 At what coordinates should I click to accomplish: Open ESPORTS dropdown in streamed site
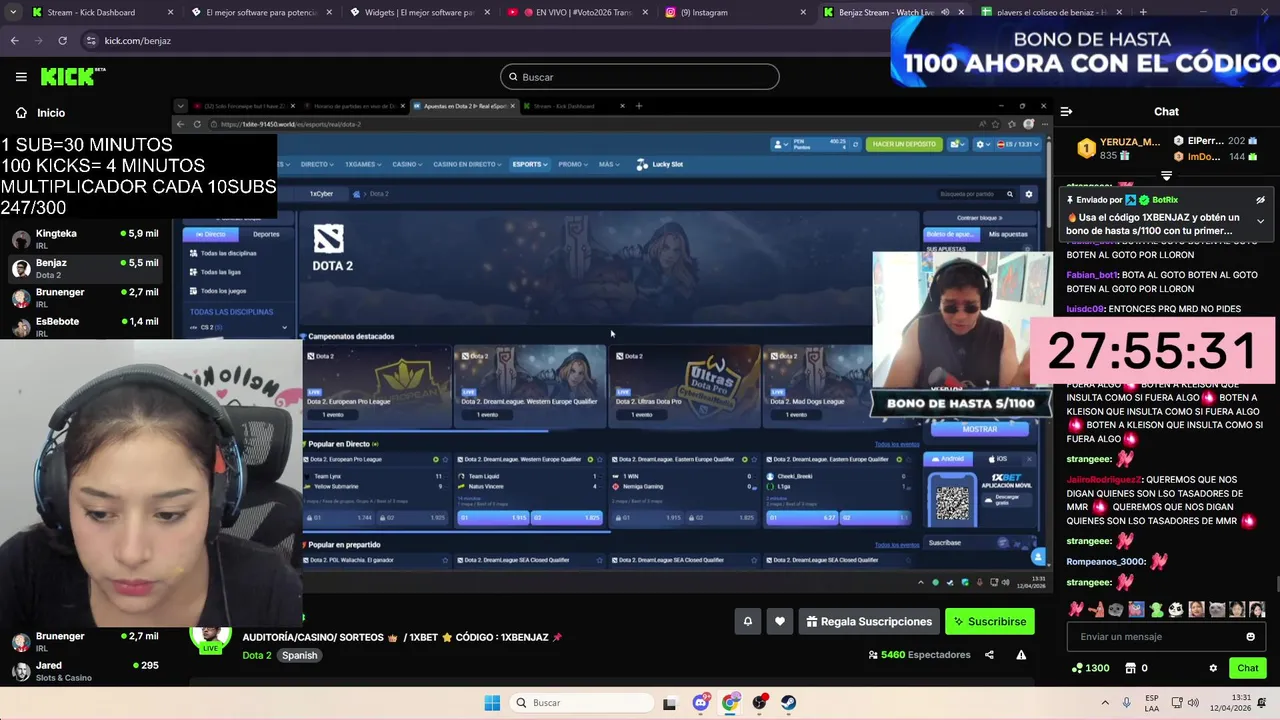click(530, 164)
